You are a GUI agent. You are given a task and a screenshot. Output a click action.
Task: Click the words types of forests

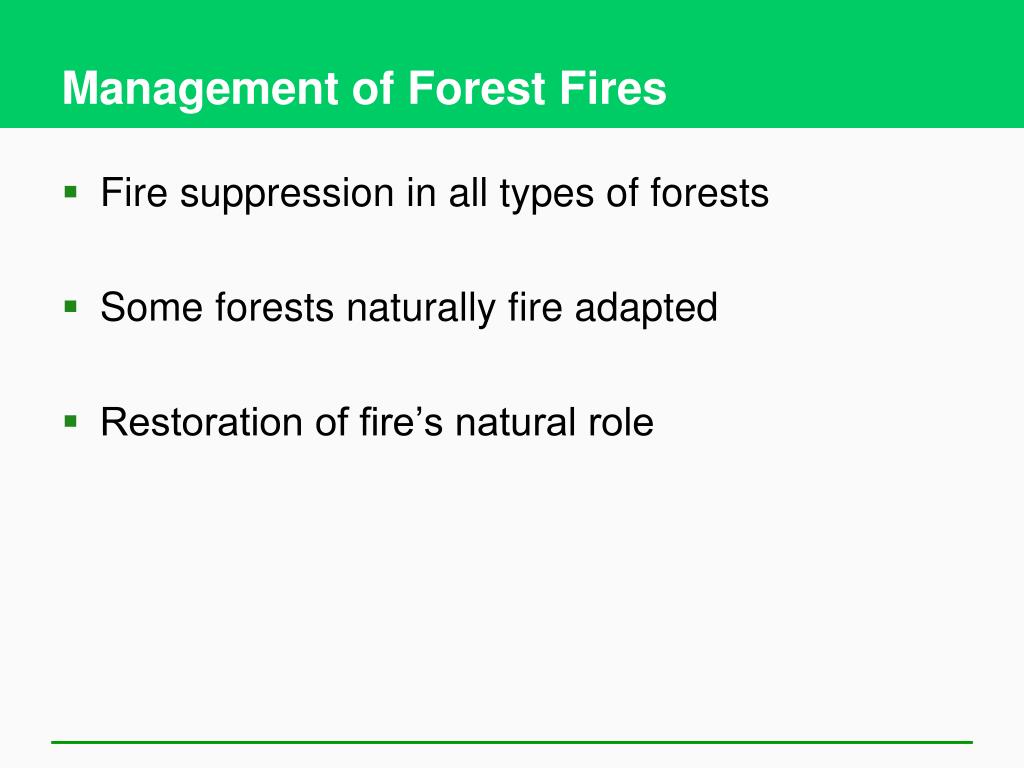[634, 195]
